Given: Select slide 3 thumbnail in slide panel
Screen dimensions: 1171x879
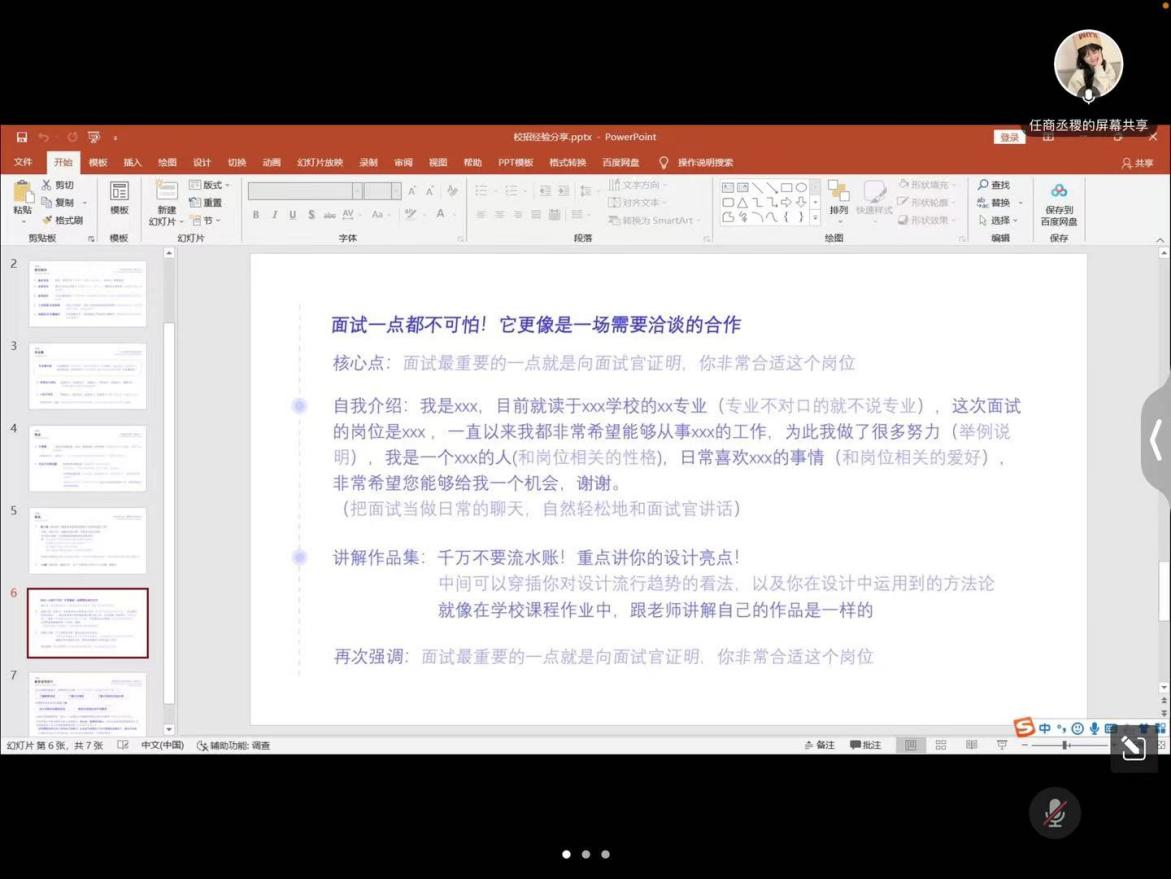Looking at the screenshot, I should coord(87,376).
